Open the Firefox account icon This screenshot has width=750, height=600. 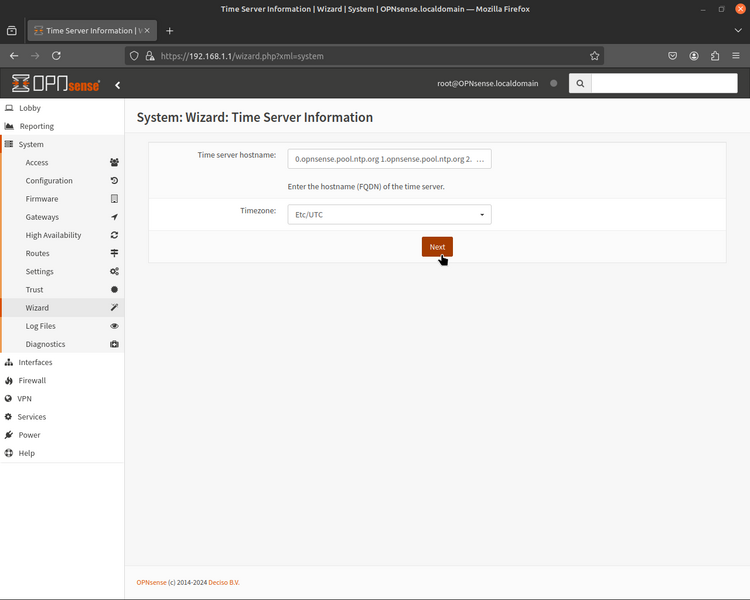coord(694,56)
